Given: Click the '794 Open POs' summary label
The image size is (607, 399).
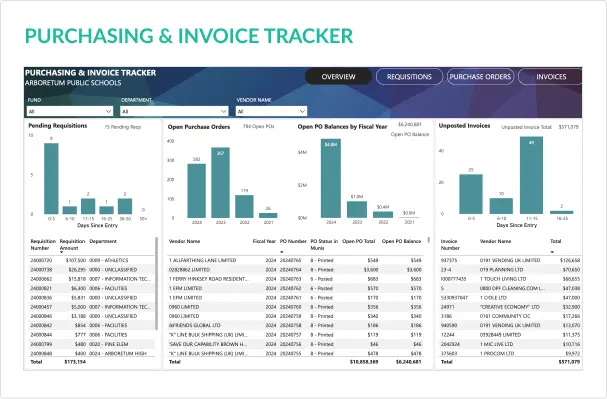Looking at the screenshot, I should tap(259, 127).
